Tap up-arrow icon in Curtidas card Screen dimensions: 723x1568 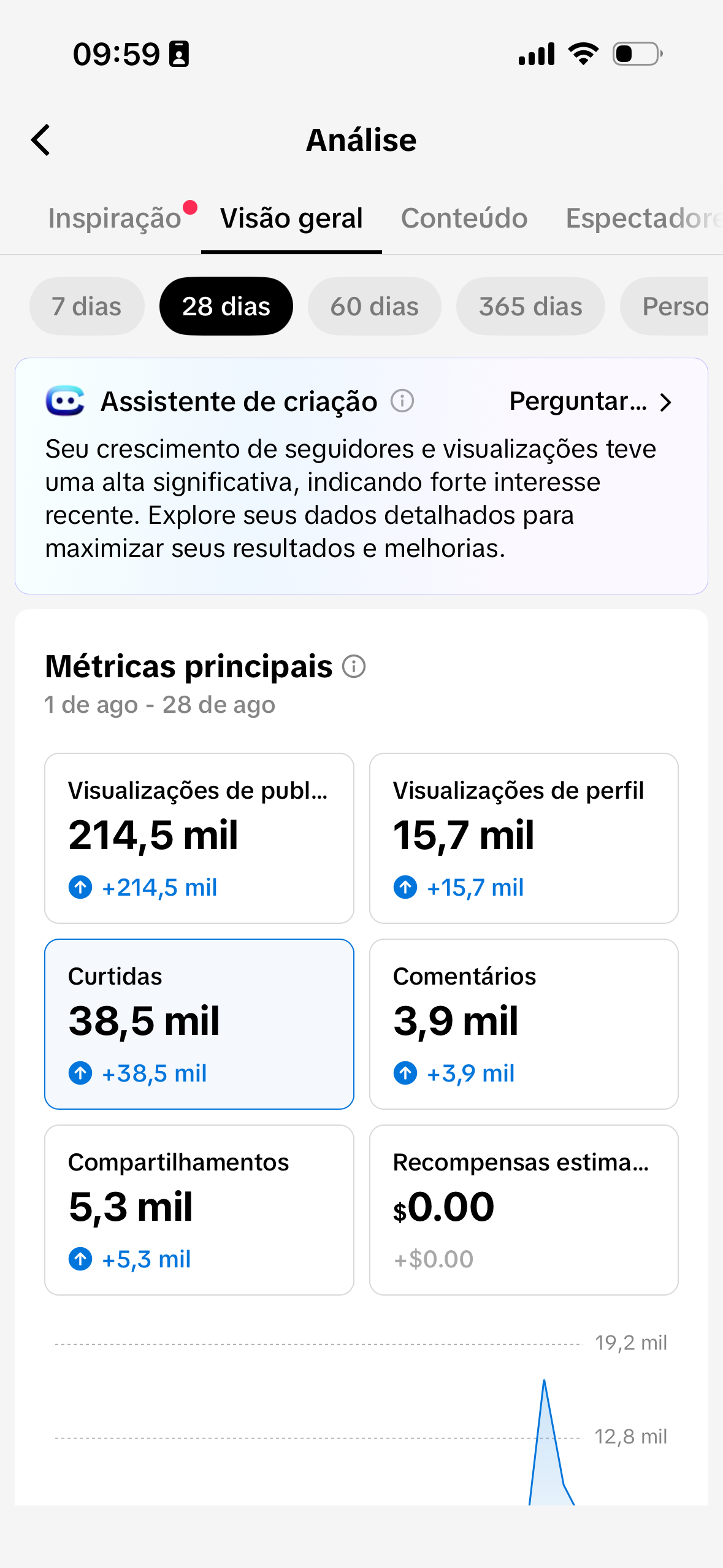(80, 1073)
